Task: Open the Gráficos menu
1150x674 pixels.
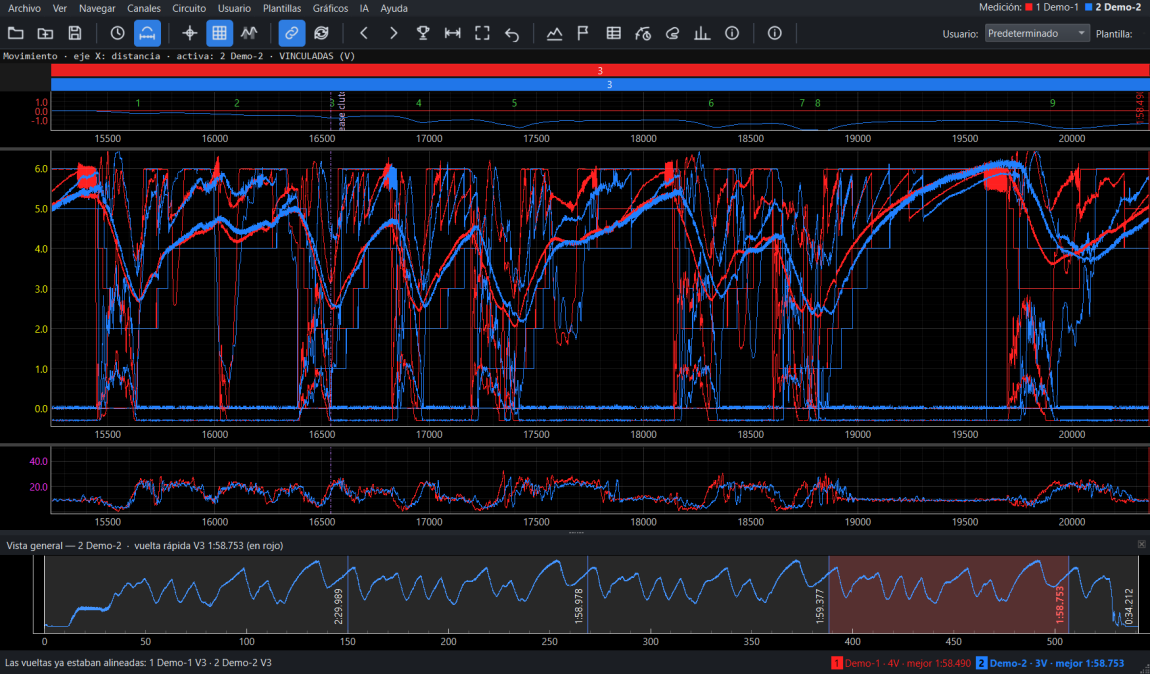Action: click(x=330, y=8)
